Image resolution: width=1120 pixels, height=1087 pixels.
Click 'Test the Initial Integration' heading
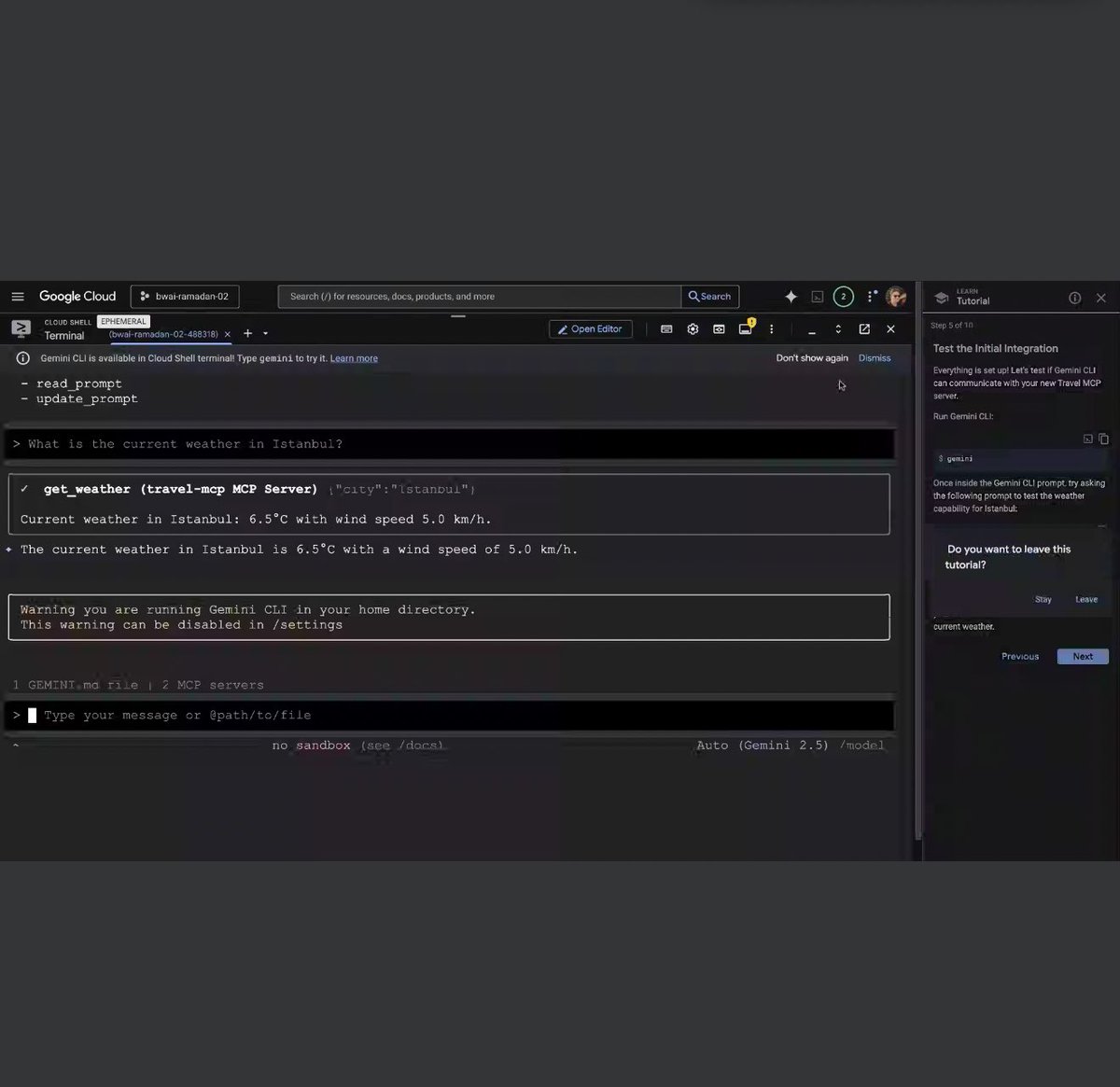(996, 349)
